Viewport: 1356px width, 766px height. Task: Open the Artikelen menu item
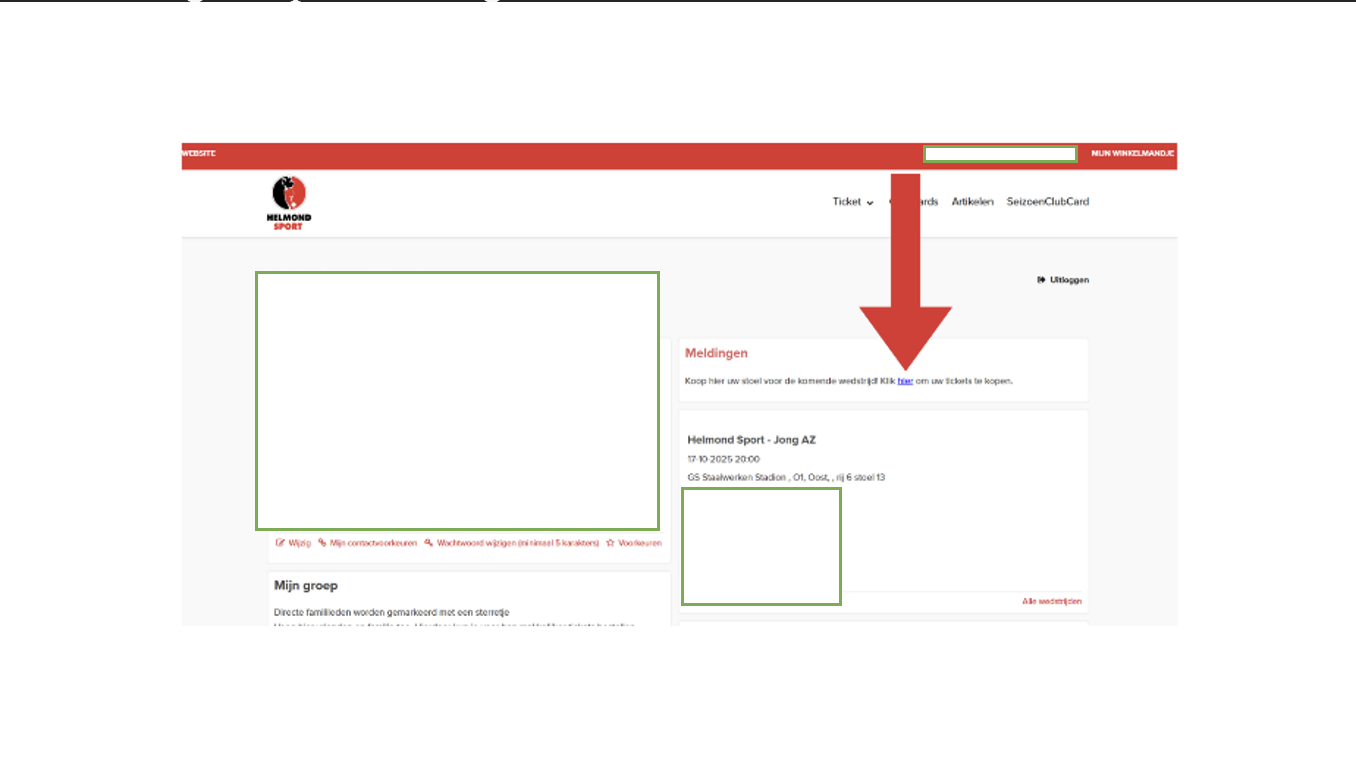(x=972, y=202)
